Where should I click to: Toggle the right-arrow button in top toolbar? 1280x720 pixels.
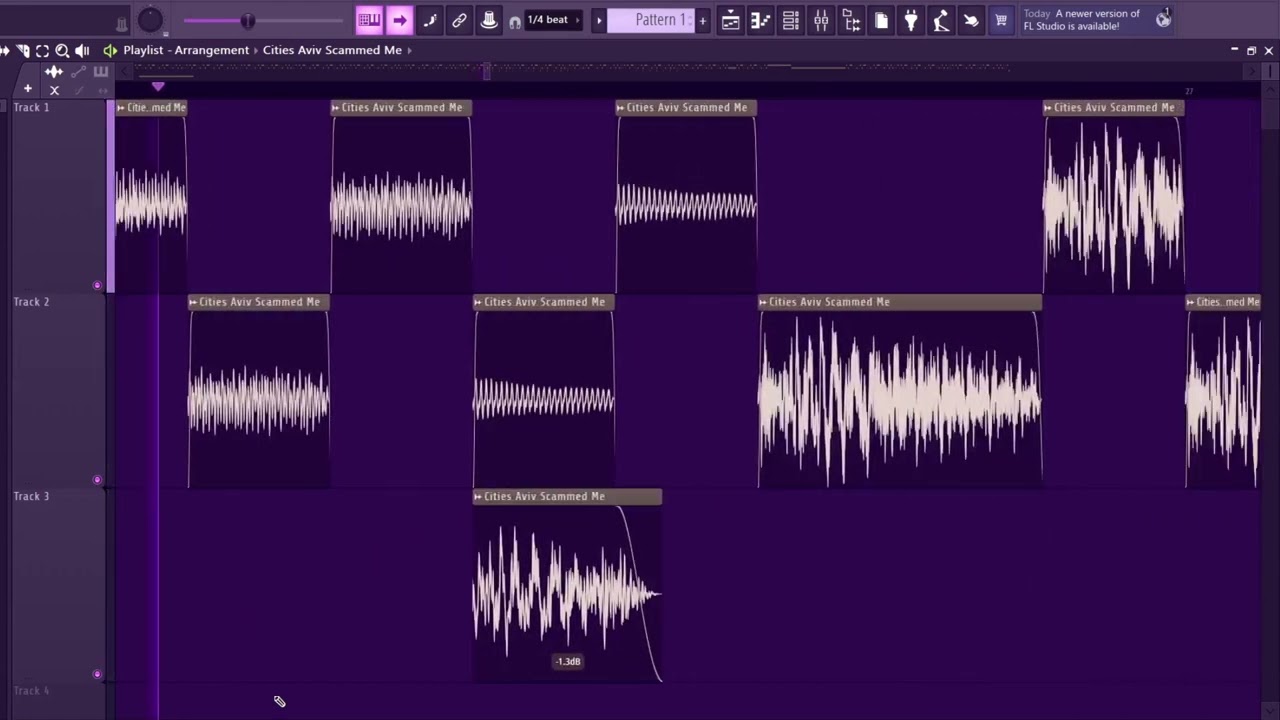tap(399, 20)
